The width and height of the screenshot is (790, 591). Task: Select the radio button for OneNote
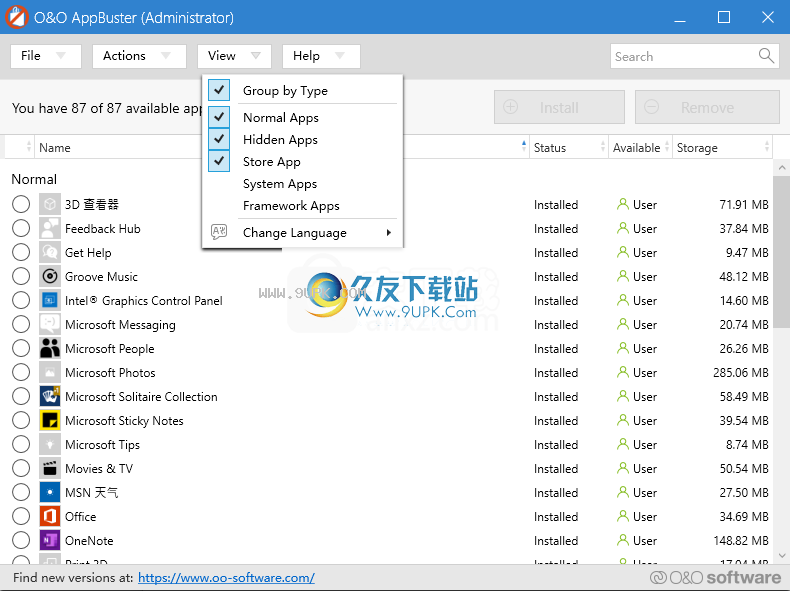click(21, 541)
